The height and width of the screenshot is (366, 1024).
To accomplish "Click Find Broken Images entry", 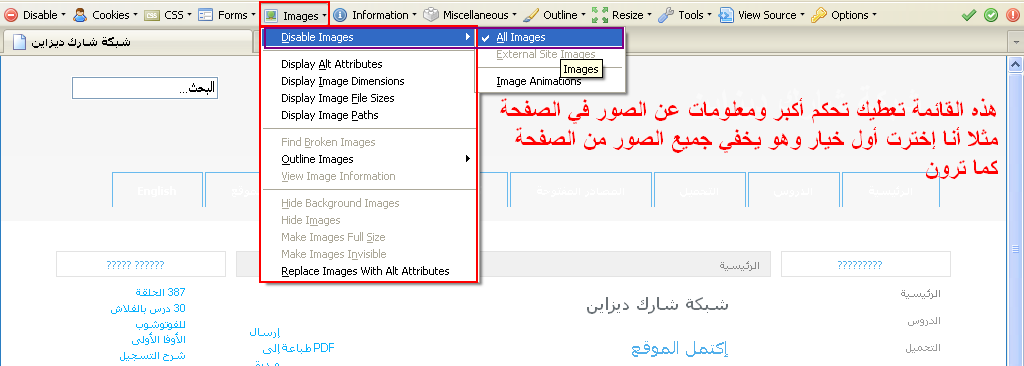I will tap(369, 142).
